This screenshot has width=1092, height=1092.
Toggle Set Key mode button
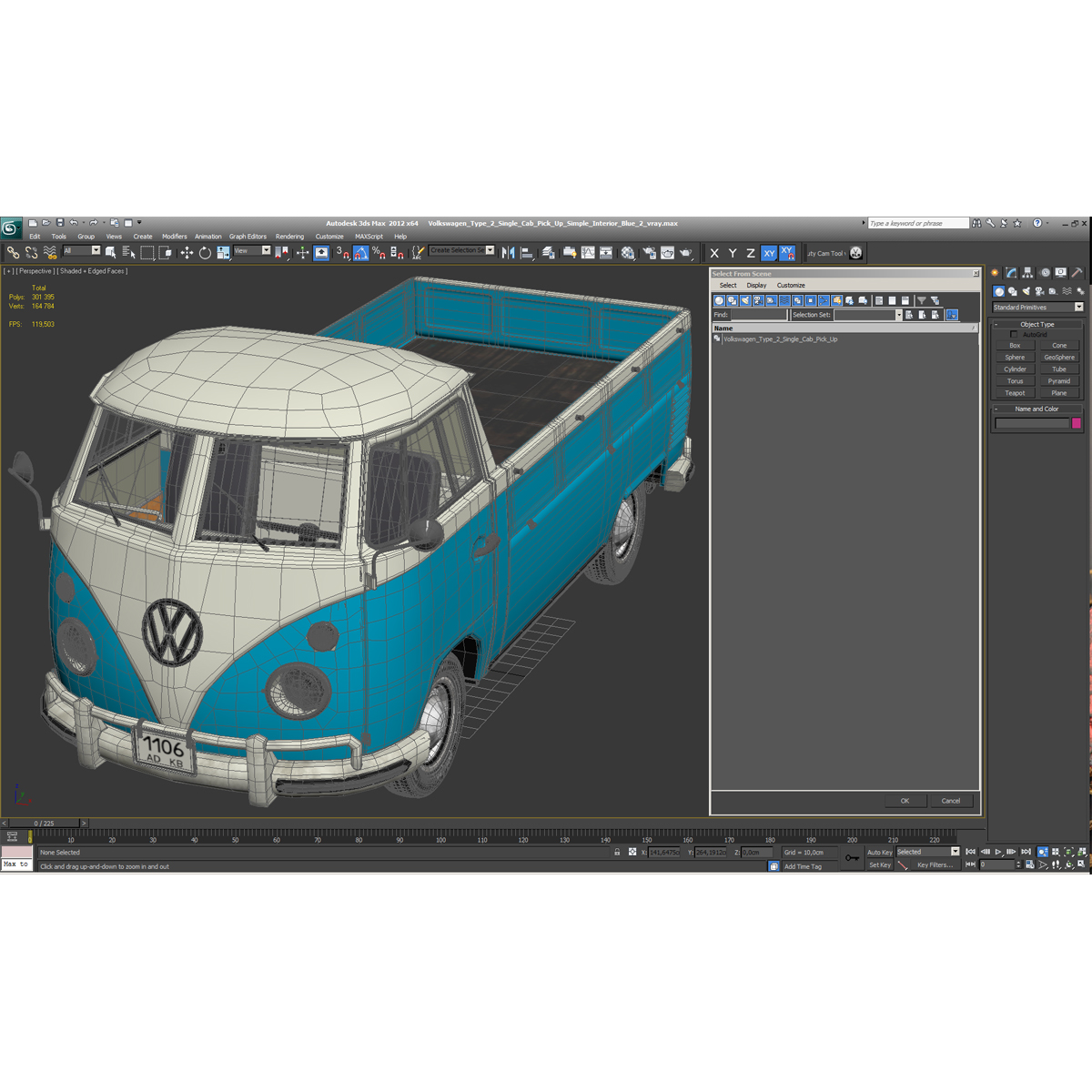[880, 865]
